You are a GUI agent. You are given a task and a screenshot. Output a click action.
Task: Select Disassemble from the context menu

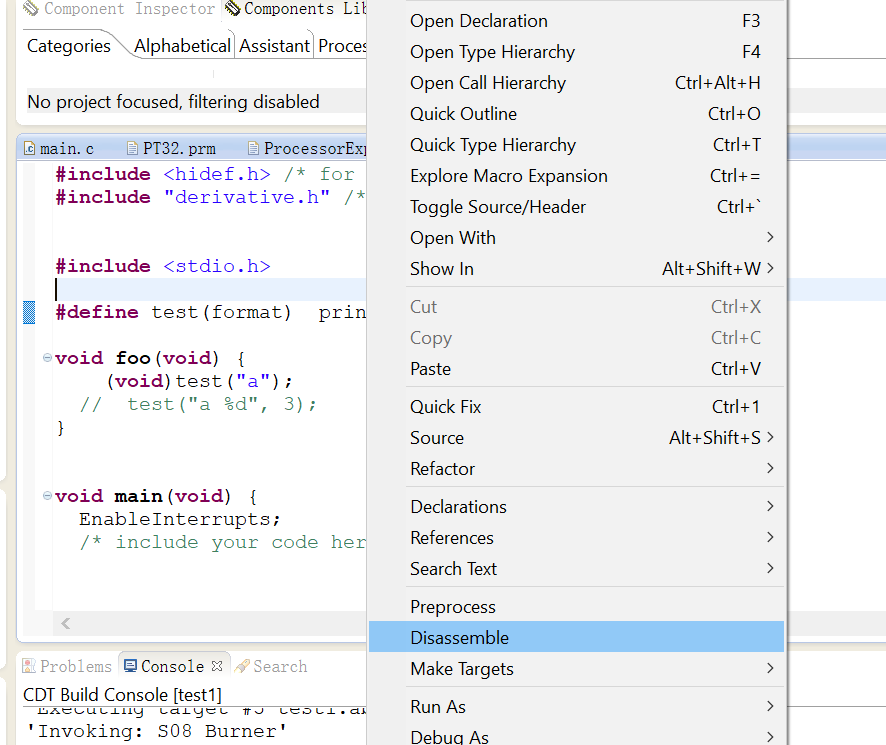pyautogui.click(x=460, y=638)
